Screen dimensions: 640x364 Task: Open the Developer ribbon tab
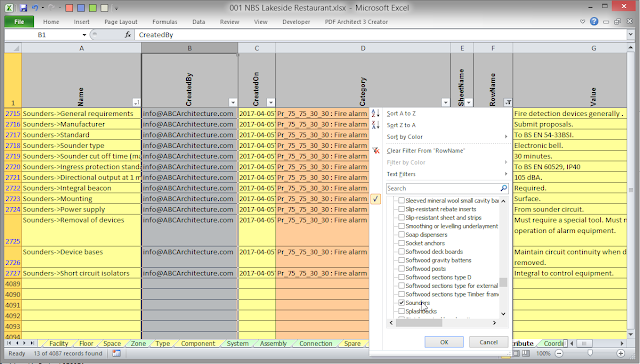coord(296,22)
